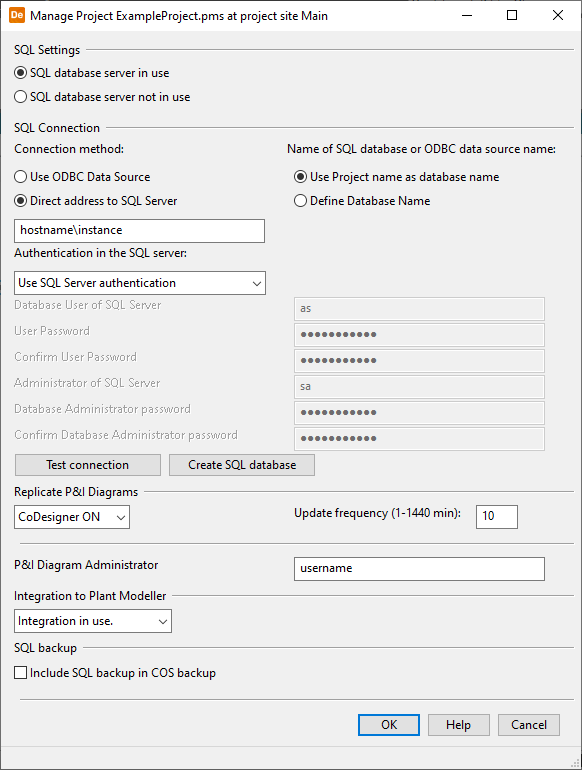The image size is (582, 770).
Task: Click the hostname\instance address field
Action: [x=139, y=231]
